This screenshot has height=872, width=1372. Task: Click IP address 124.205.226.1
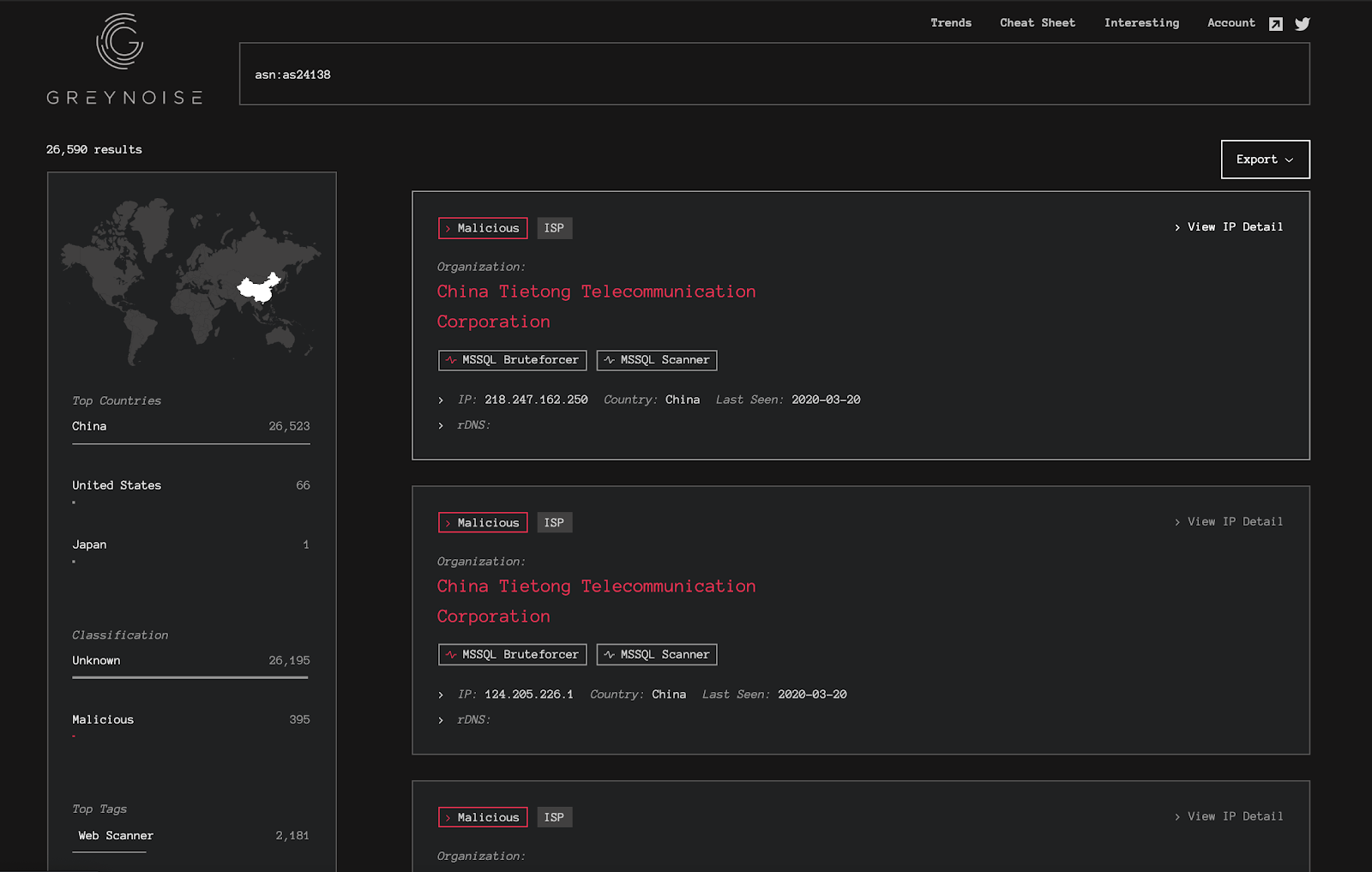point(529,695)
